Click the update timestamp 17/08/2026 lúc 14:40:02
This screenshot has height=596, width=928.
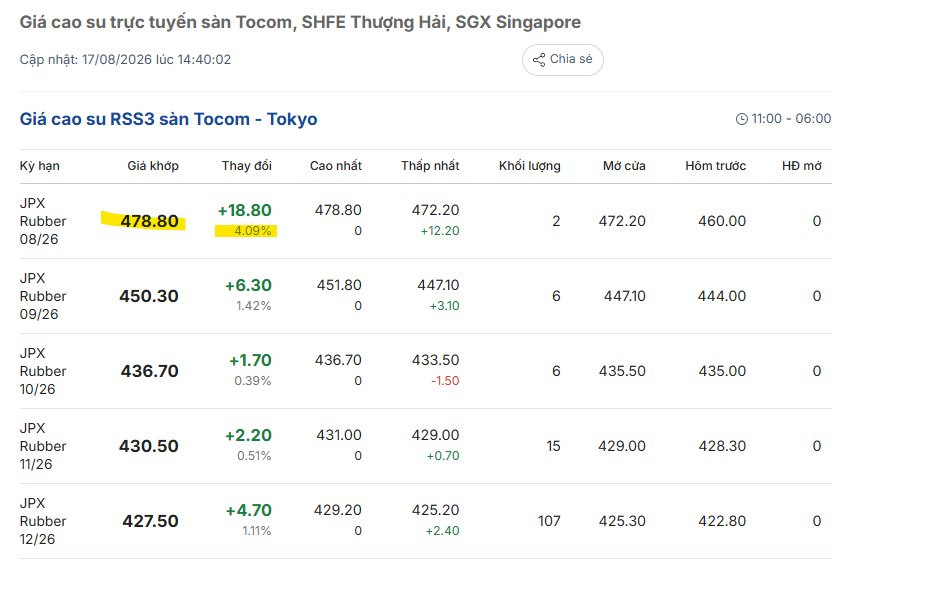pos(156,60)
